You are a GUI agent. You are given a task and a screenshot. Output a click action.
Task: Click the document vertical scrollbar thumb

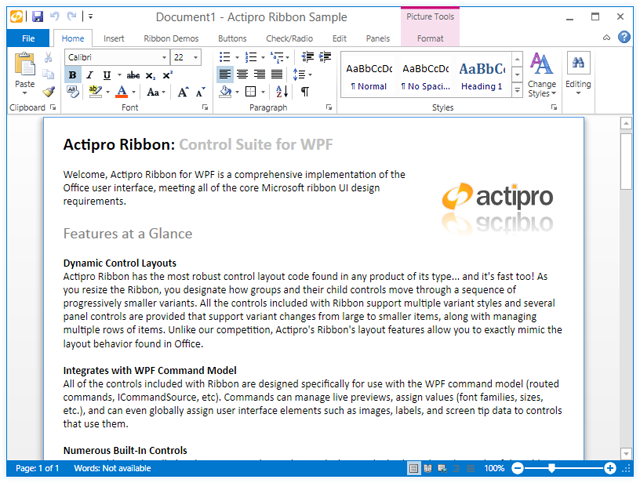(x=626, y=161)
